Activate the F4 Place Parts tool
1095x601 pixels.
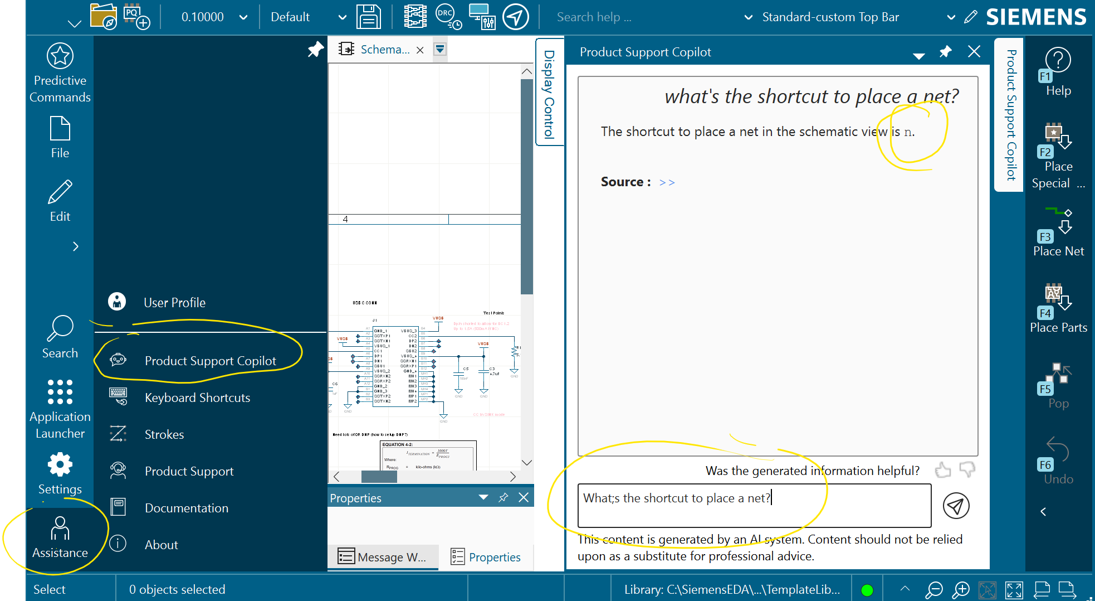(x=1058, y=308)
